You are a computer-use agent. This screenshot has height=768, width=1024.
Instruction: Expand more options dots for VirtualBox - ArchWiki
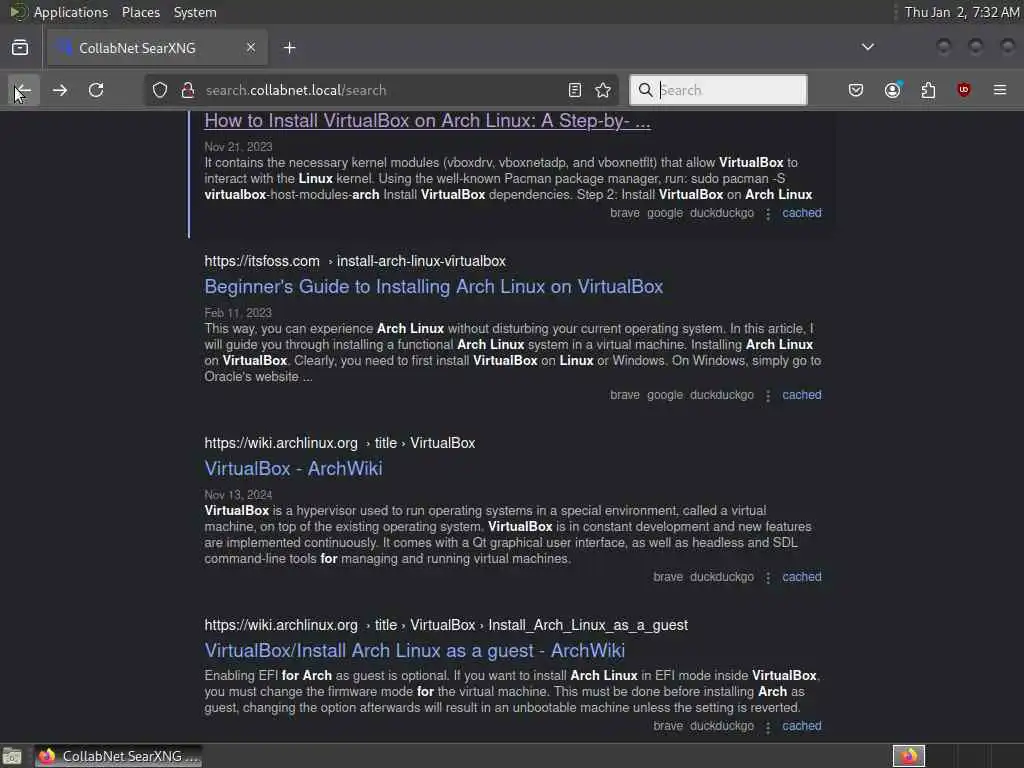pos(768,578)
